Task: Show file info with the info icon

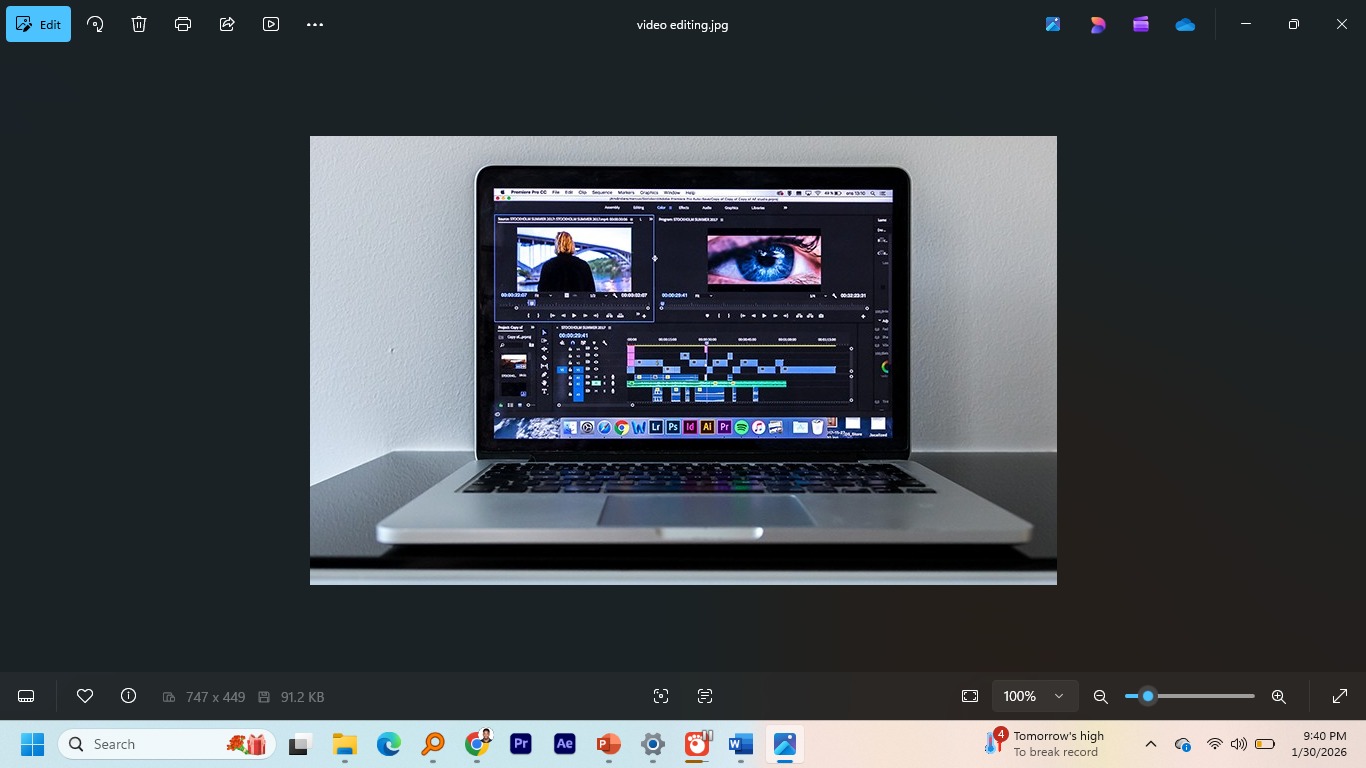Action: pos(128,696)
